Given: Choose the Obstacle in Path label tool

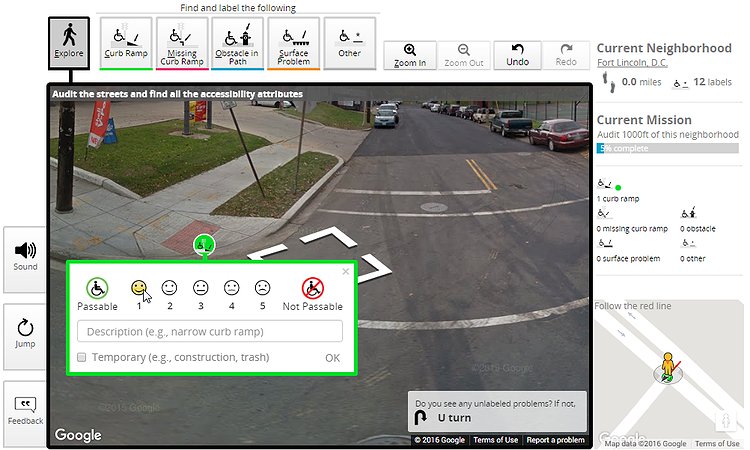Looking at the screenshot, I should click(x=237, y=43).
